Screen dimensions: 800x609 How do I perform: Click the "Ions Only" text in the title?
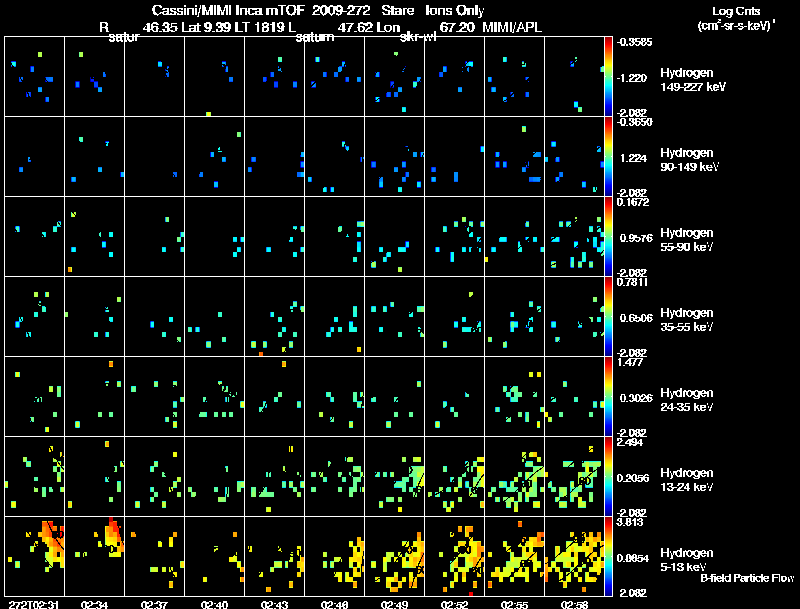pos(455,11)
